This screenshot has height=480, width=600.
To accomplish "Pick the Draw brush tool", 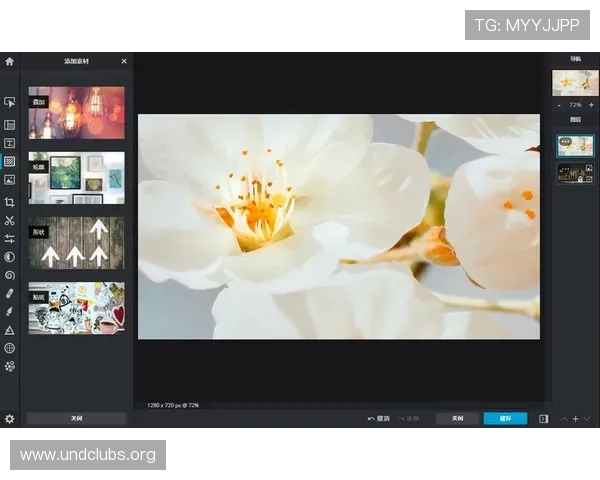I will (9, 311).
